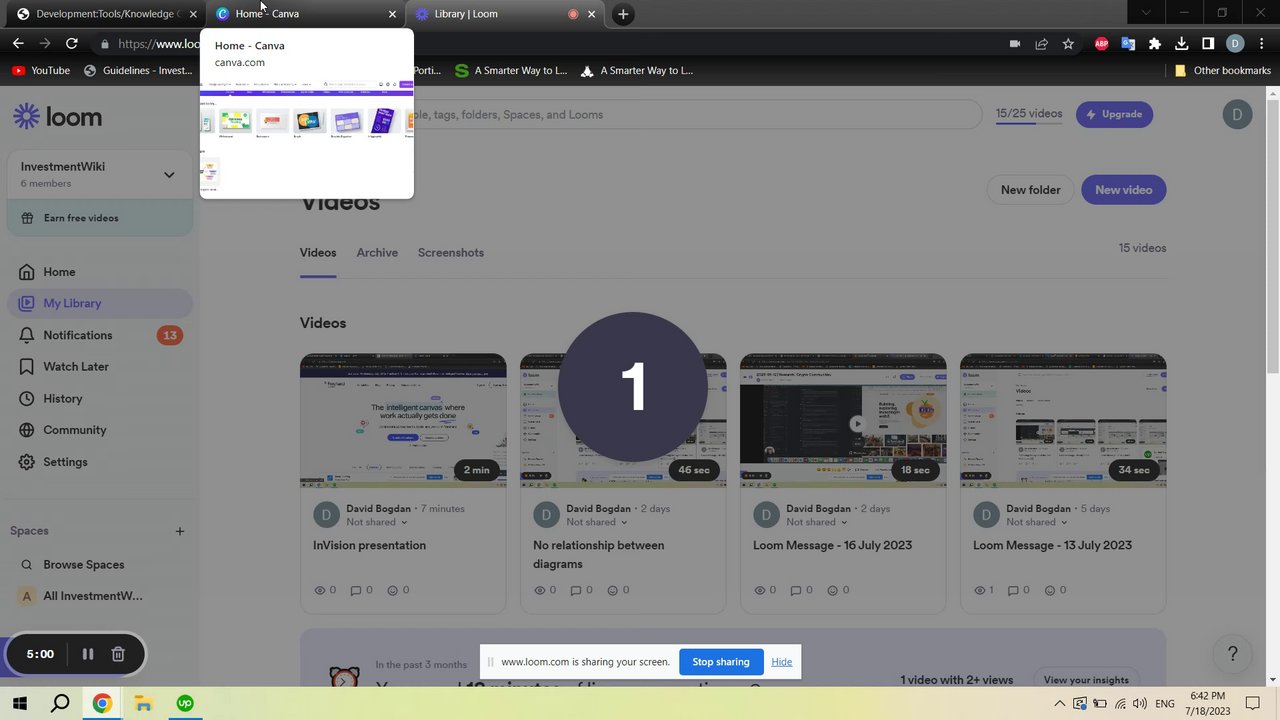Select My Library in the sidebar
This screenshot has height=720, width=1280.
pos(99,303)
